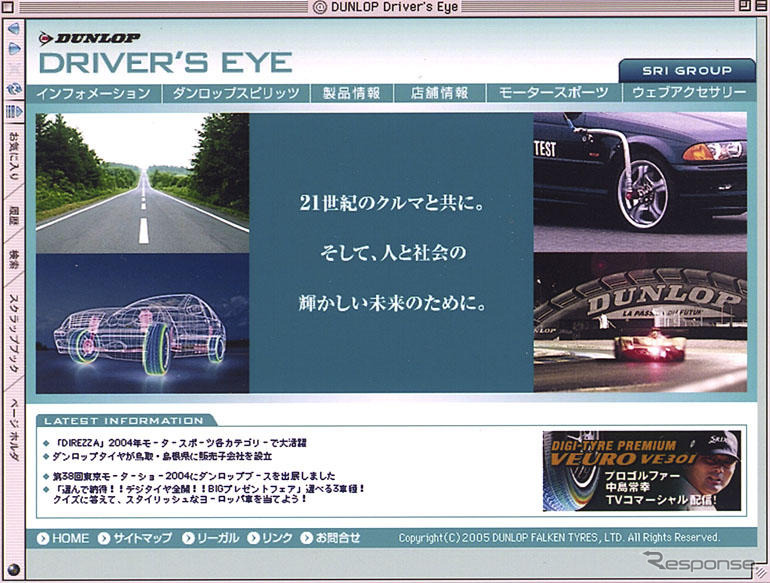Image resolution: width=770 pixels, height=583 pixels.
Task: Click the arrow icon beside リーガル
Action: (x=189, y=538)
